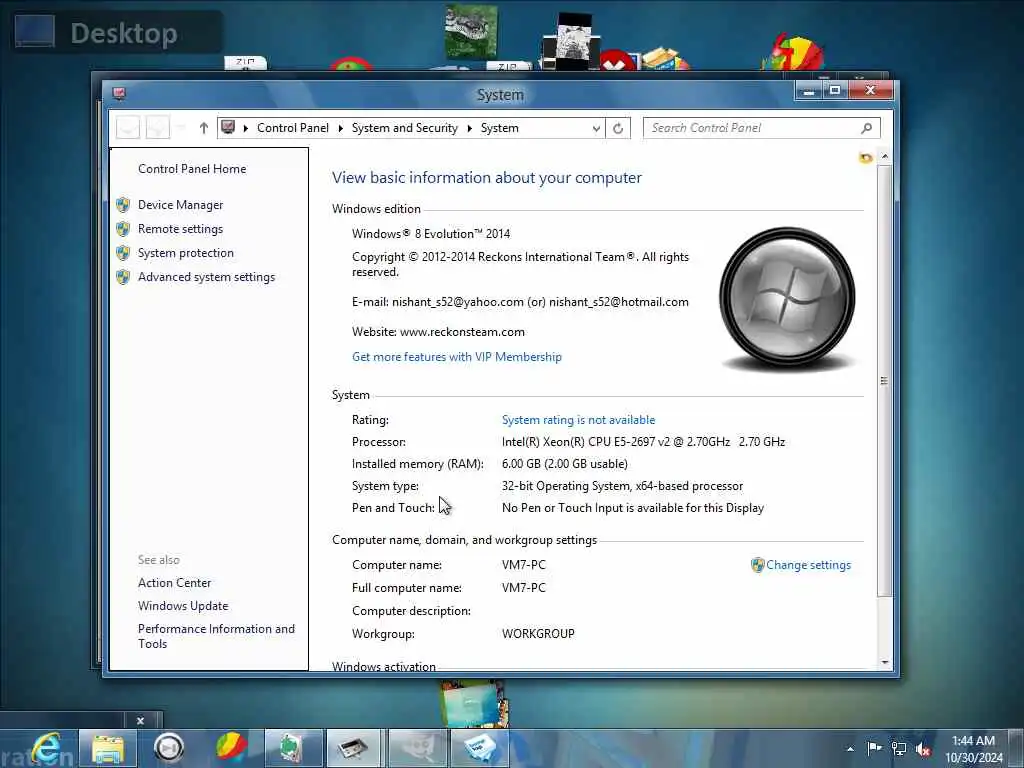Image resolution: width=1024 pixels, height=768 pixels.
Task: Open Device Manager from the sidebar
Action: [180, 205]
